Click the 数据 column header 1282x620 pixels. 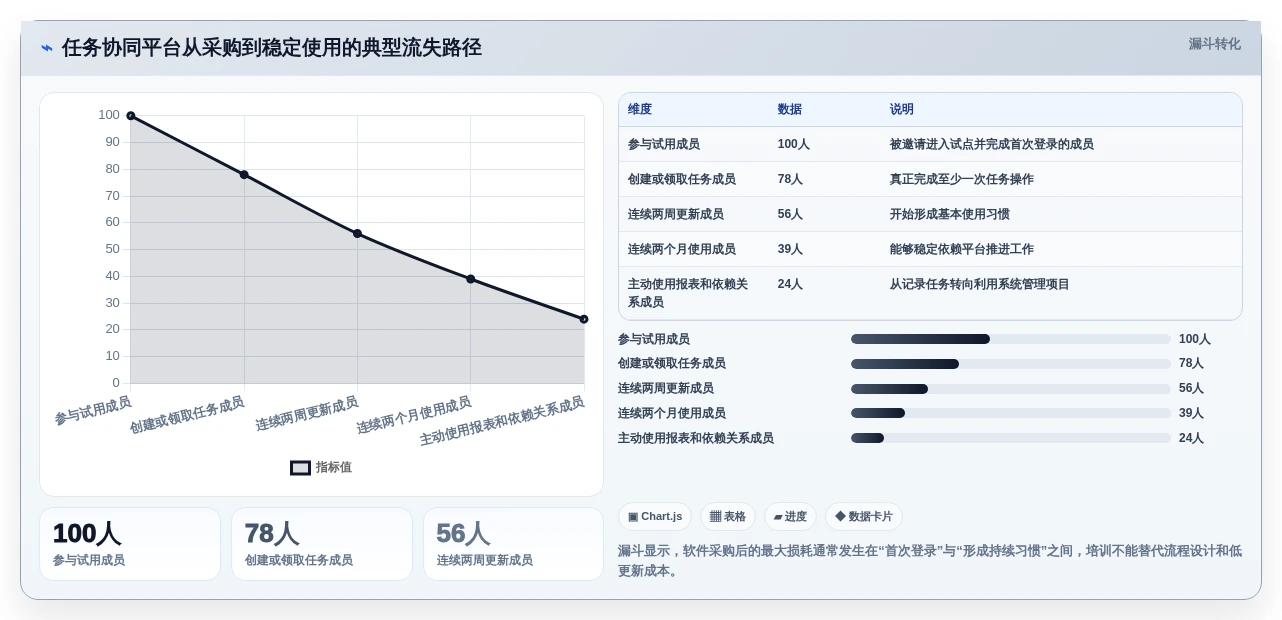790,109
